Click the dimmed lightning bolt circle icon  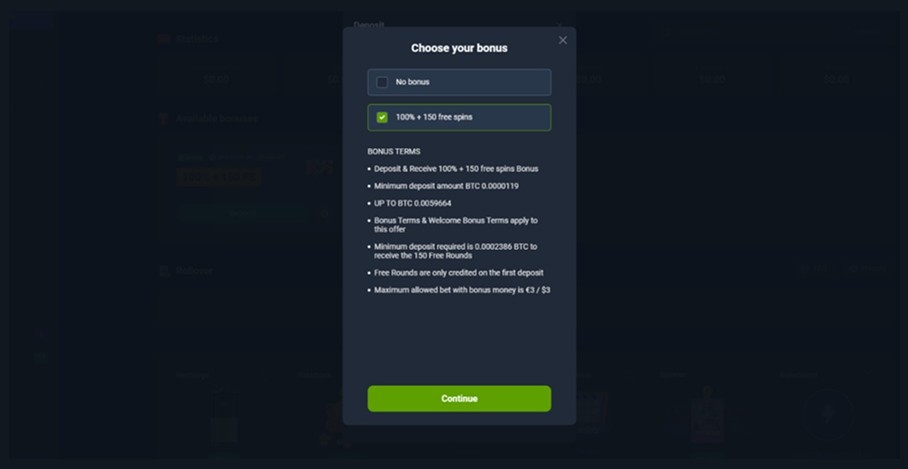828,414
